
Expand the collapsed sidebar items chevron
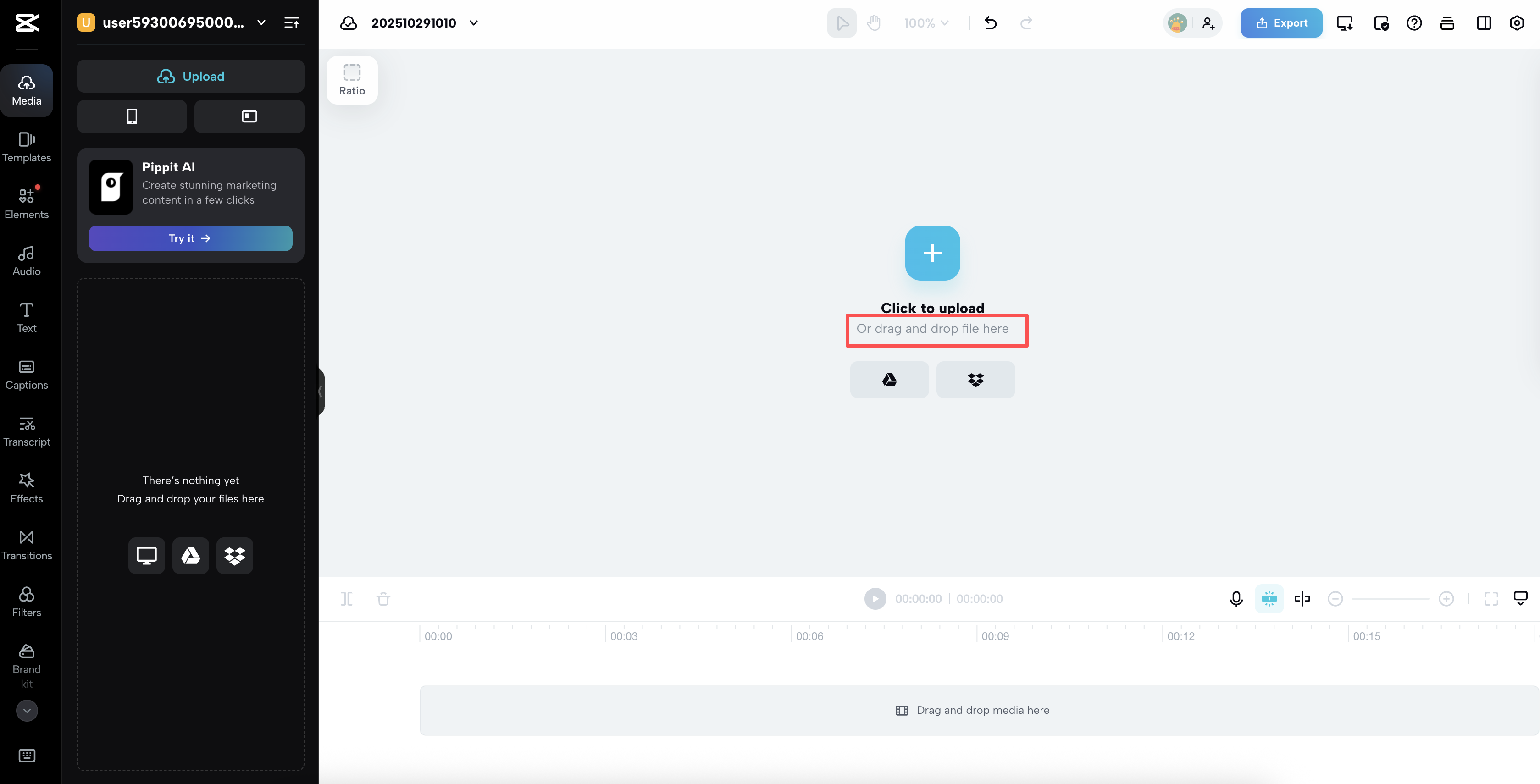pyautogui.click(x=26, y=711)
